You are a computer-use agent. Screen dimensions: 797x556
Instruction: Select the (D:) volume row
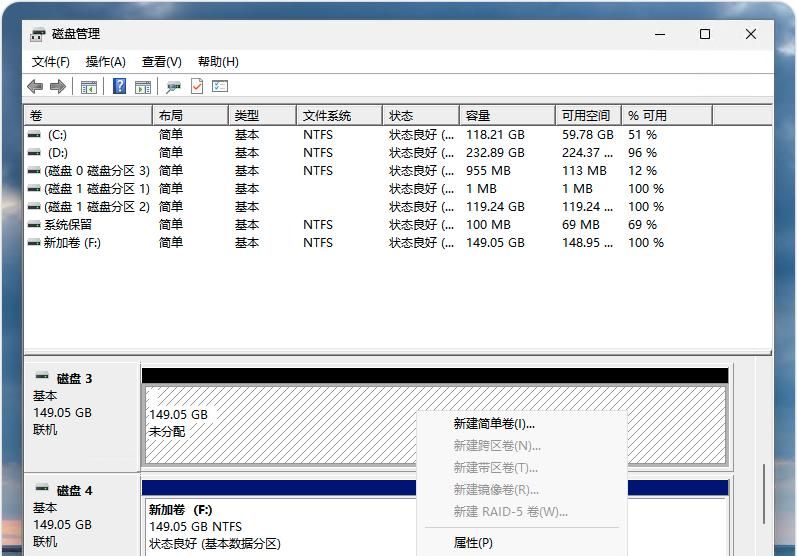point(397,152)
